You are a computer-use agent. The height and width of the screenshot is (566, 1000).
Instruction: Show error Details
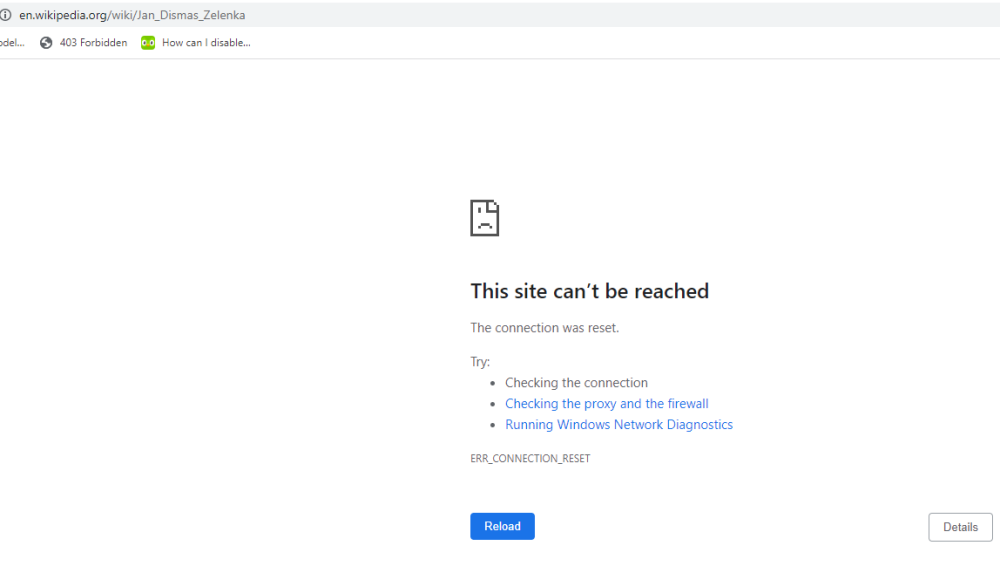[x=960, y=527]
